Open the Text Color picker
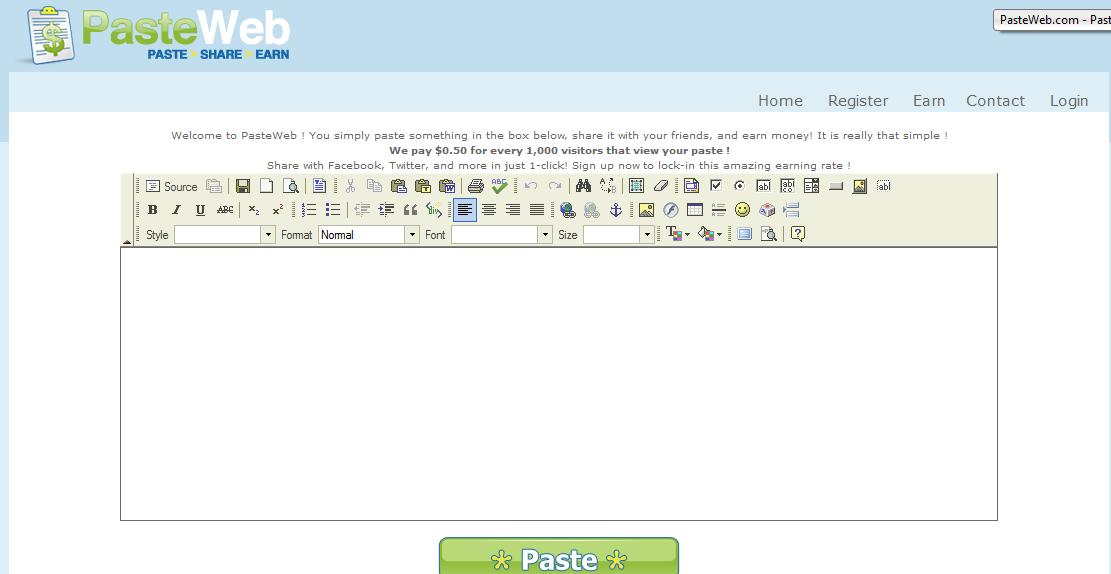The height and width of the screenshot is (574, 1111). (x=678, y=234)
